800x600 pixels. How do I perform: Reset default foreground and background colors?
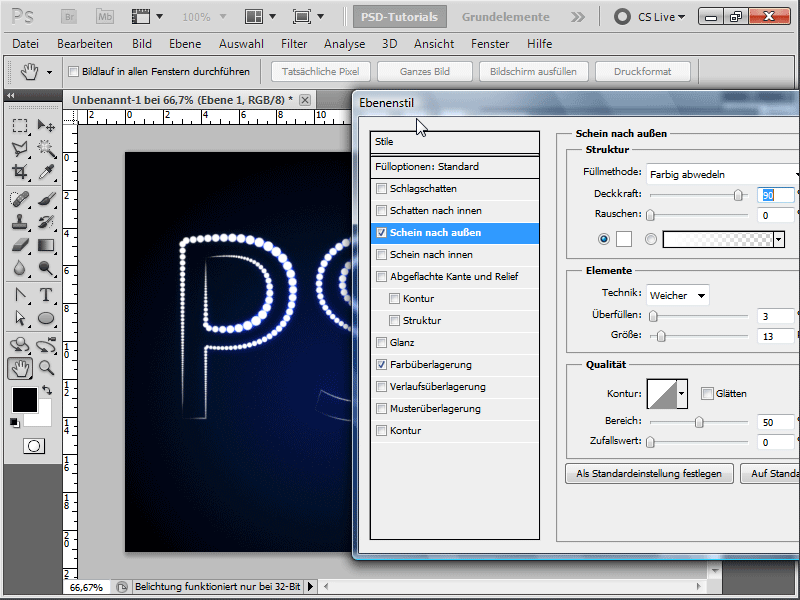[x=14, y=422]
